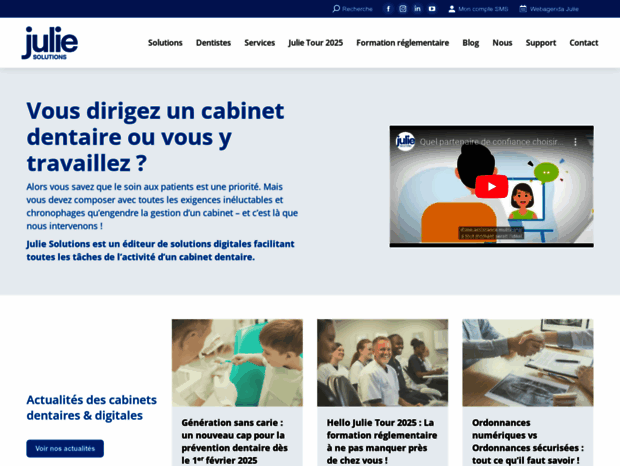
Task: Open the Facebook social icon
Action: coord(388,9)
